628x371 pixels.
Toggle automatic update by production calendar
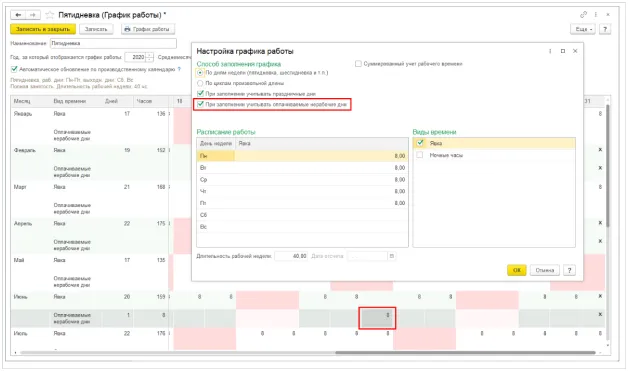pyautogui.click(x=14, y=69)
